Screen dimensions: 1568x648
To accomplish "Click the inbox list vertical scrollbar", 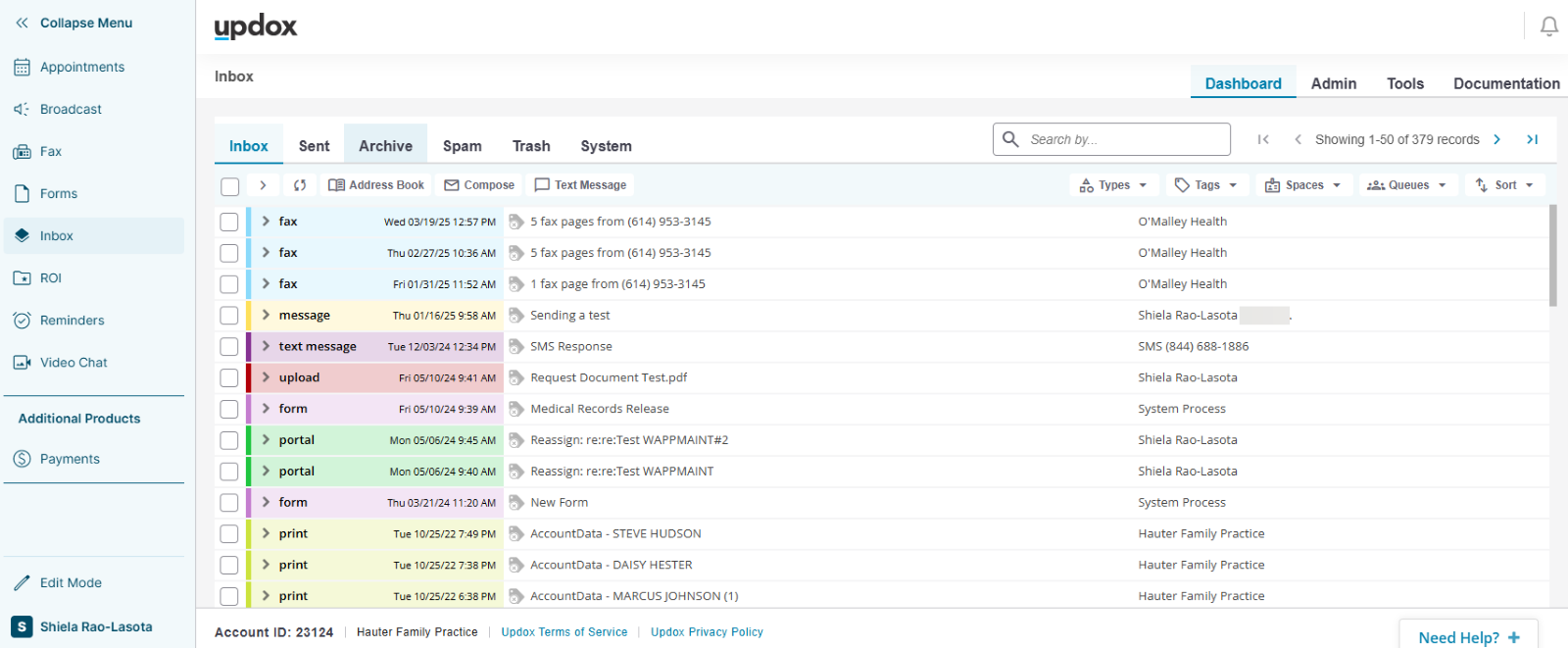I will (1553, 255).
